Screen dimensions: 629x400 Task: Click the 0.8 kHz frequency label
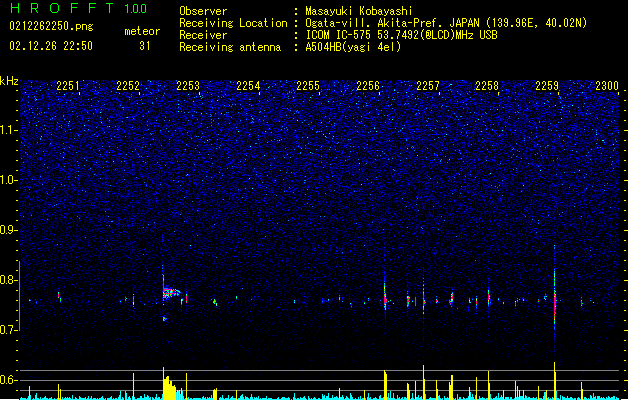point(9,280)
